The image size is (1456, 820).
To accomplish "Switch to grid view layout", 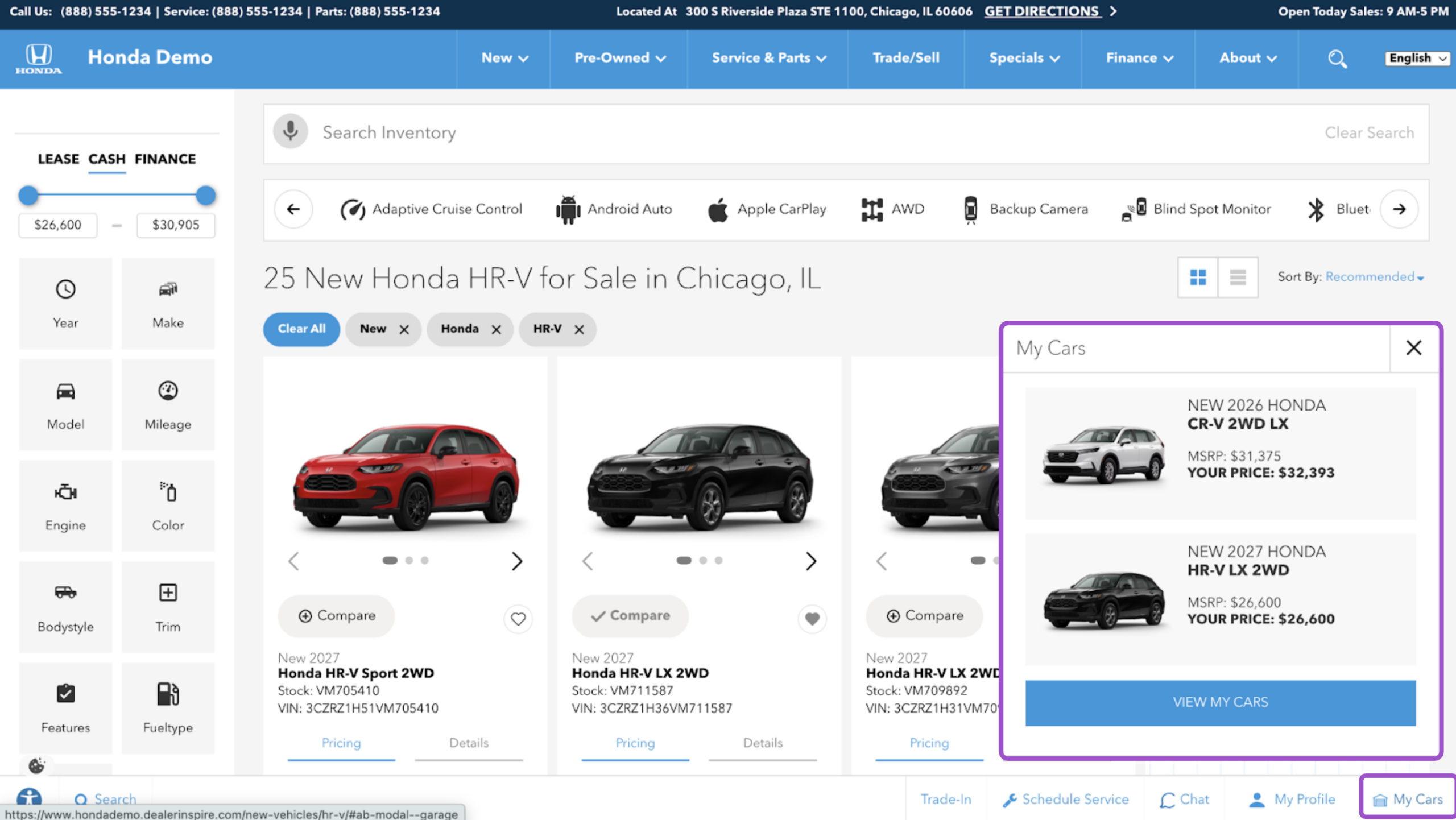I will (1198, 278).
